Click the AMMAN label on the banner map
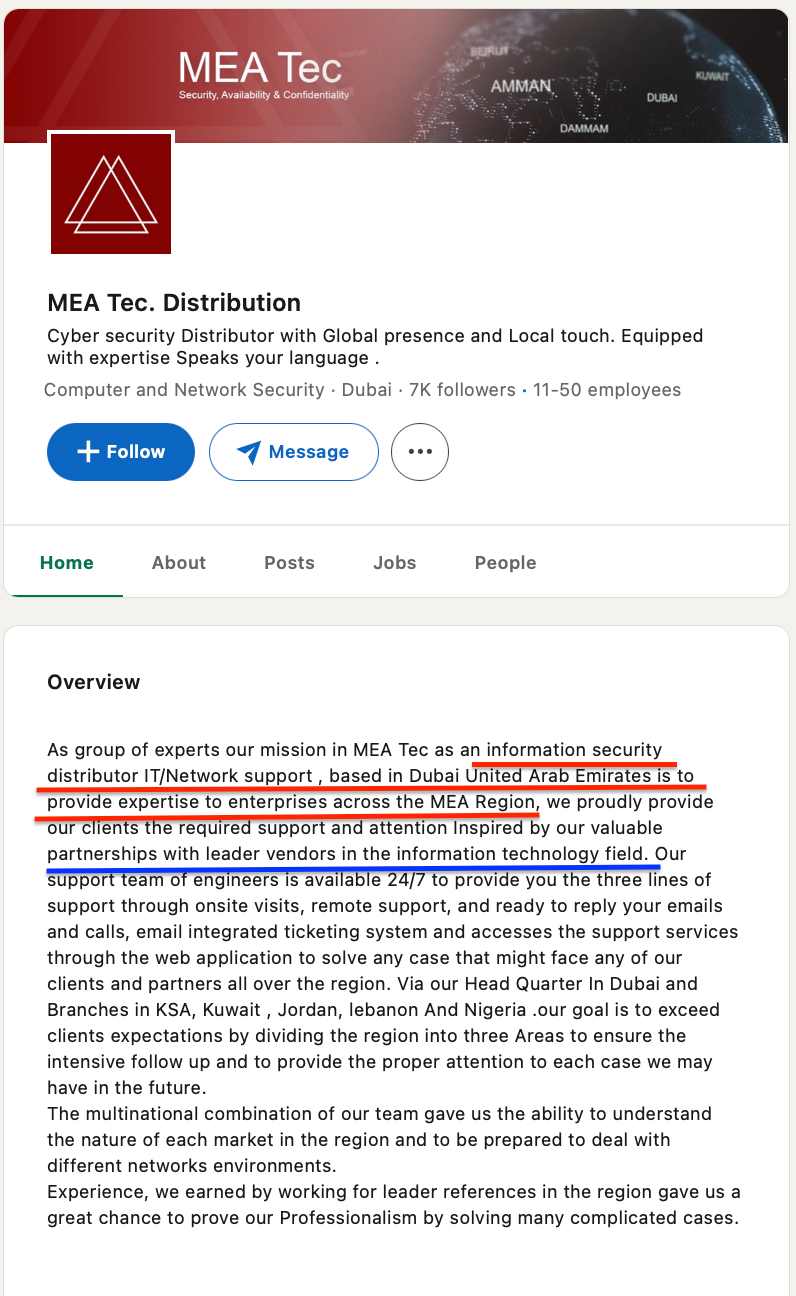796x1296 pixels. 521,86
